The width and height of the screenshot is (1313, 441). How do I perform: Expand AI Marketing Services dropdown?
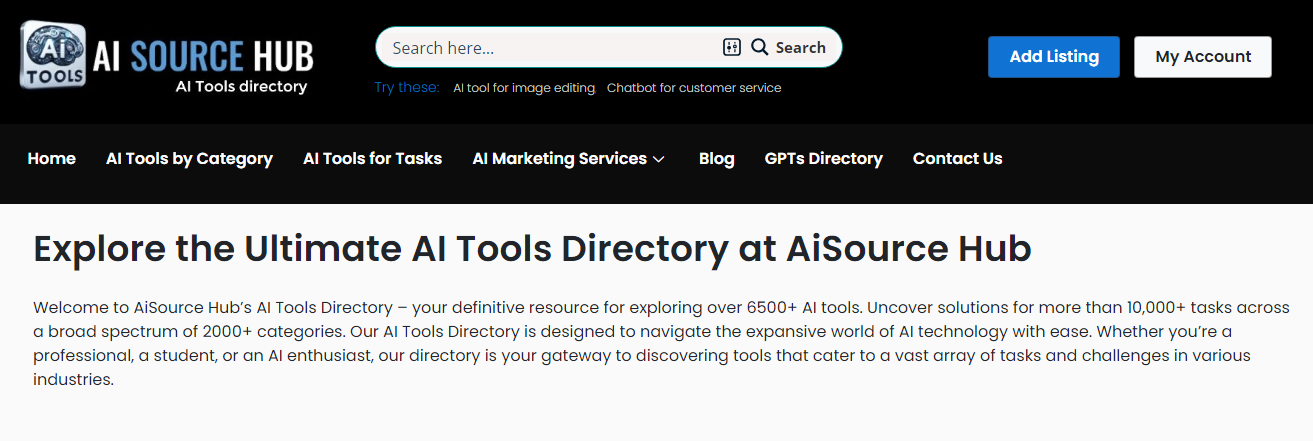(x=568, y=158)
